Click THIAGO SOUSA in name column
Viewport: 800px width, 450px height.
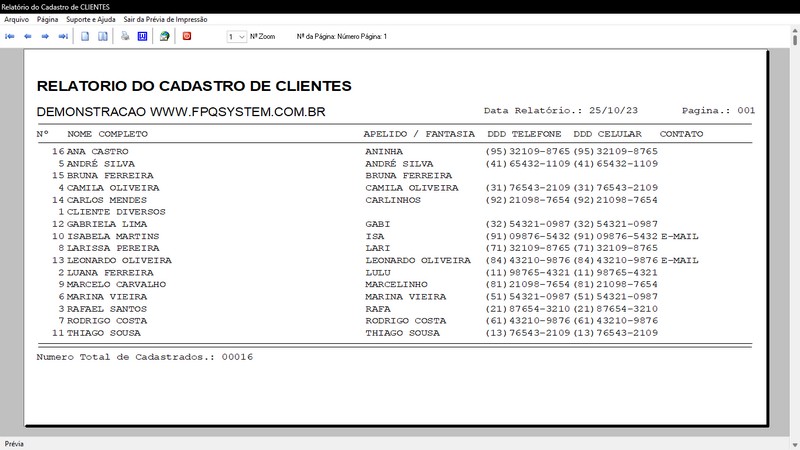pyautogui.click(x=104, y=333)
